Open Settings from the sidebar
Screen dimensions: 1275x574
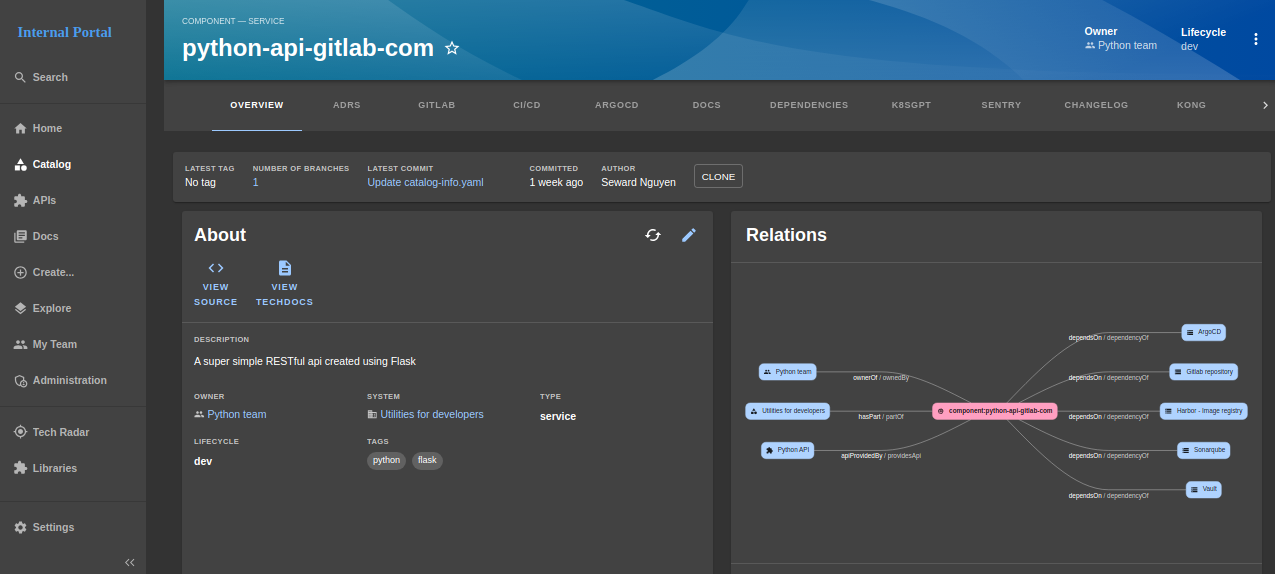click(x=53, y=527)
